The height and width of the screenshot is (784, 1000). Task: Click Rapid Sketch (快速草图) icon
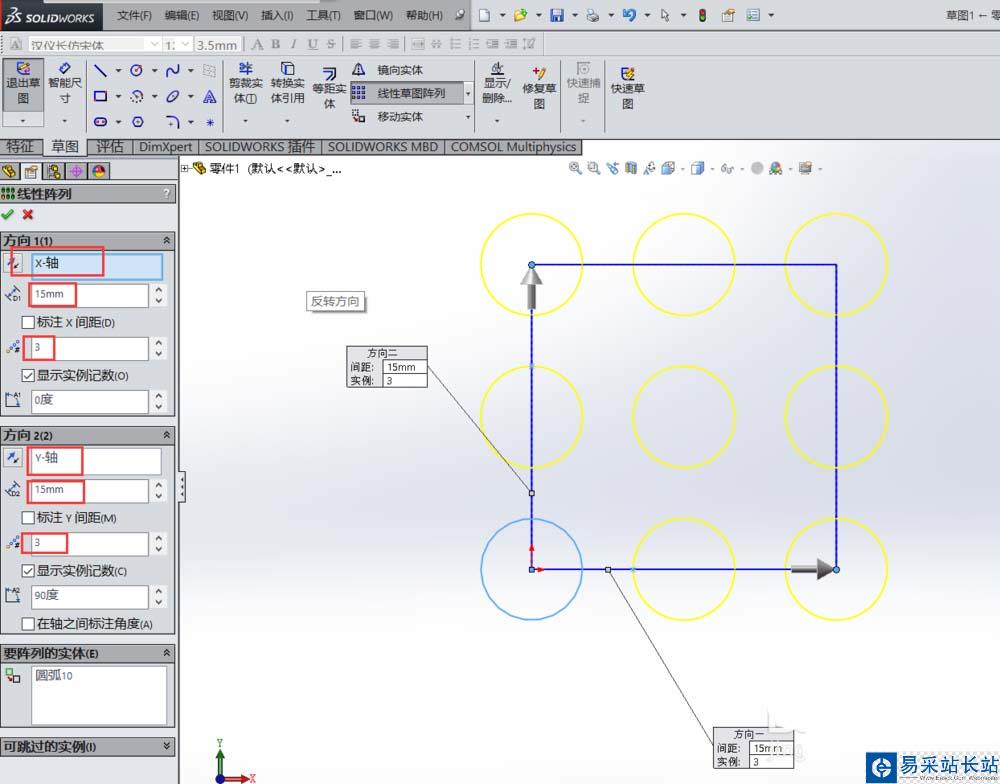(628, 87)
